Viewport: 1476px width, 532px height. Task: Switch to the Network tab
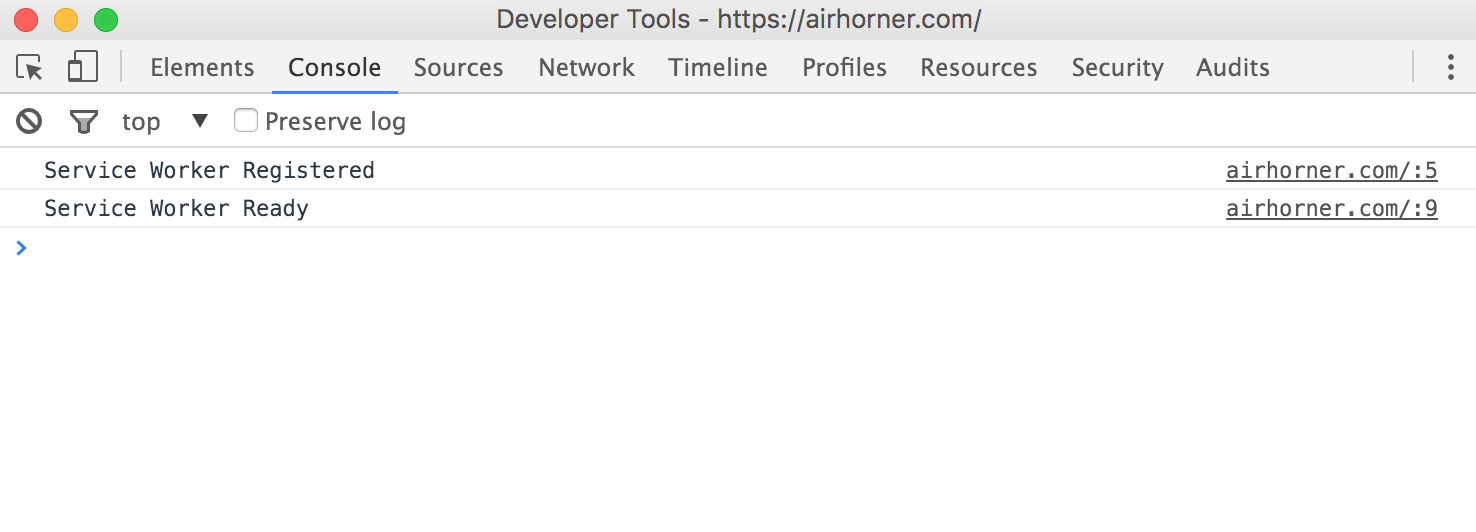(x=586, y=68)
